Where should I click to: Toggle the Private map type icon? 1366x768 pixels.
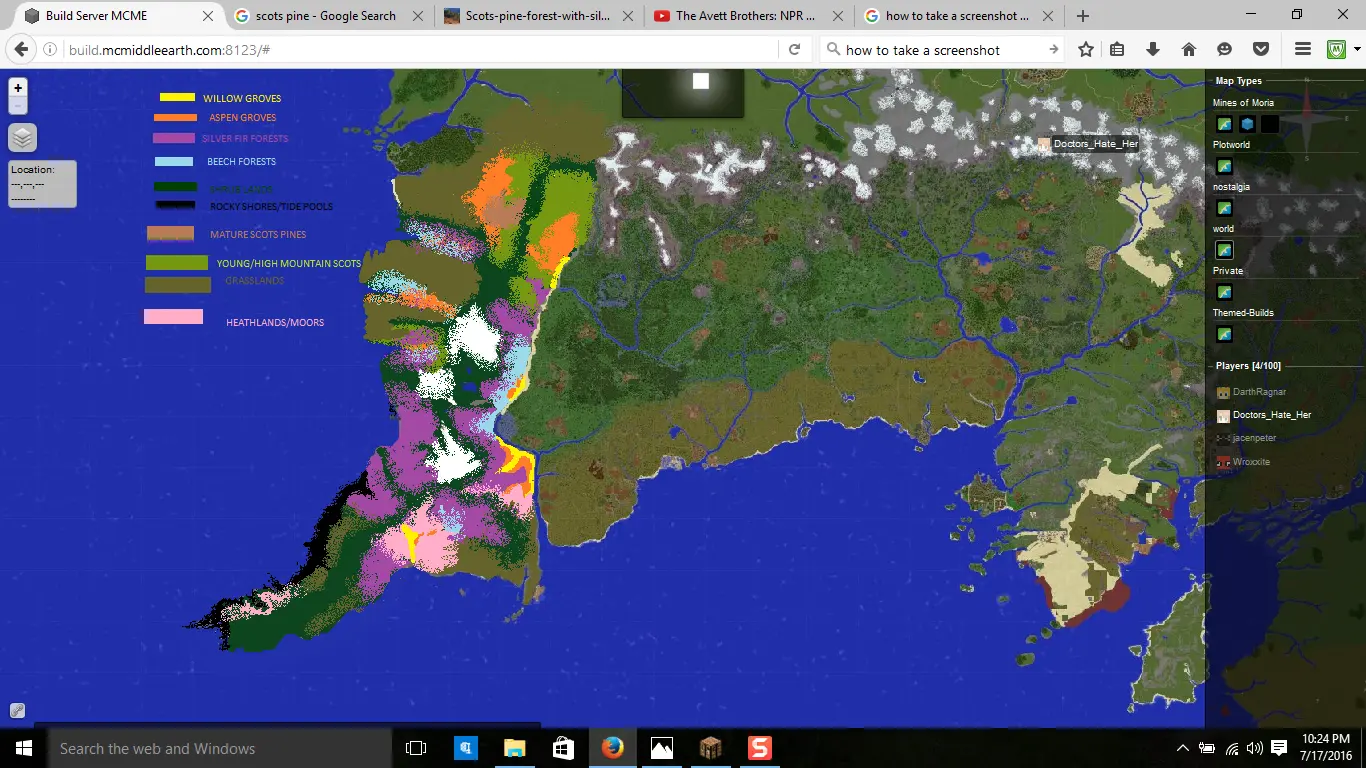pos(1224,292)
